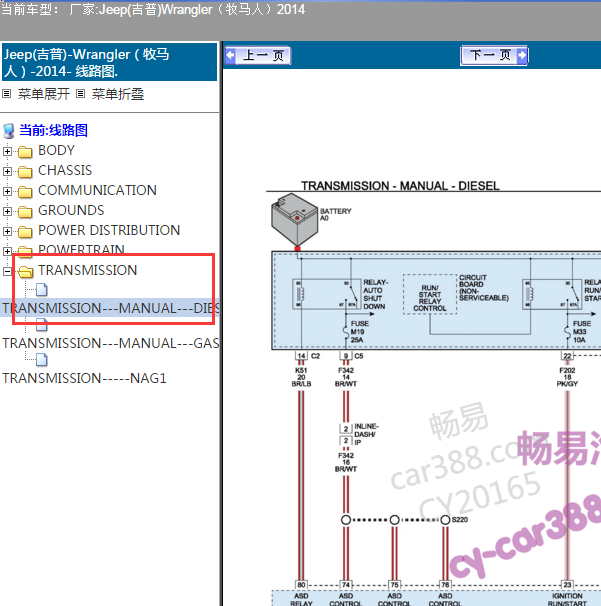Viewport: 601px width, 606px height.
Task: Click the F202 18 PK/GY wire label
Action: pyautogui.click(x=567, y=377)
